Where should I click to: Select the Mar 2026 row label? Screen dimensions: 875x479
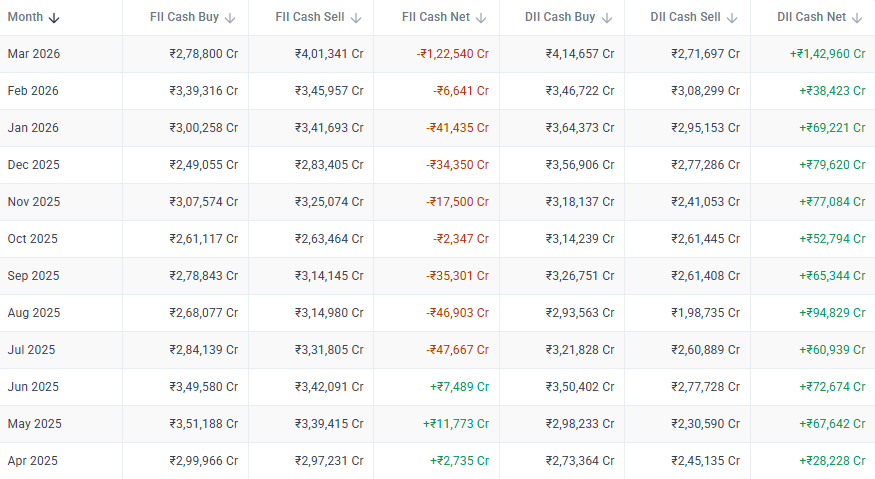click(x=33, y=54)
